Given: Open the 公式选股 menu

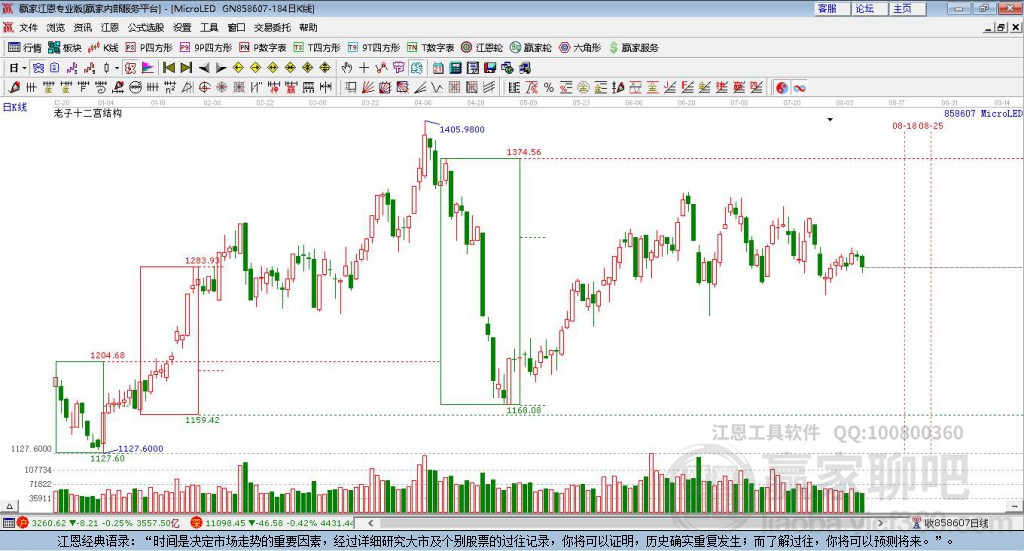Looking at the screenshot, I should pyautogui.click(x=146, y=27).
